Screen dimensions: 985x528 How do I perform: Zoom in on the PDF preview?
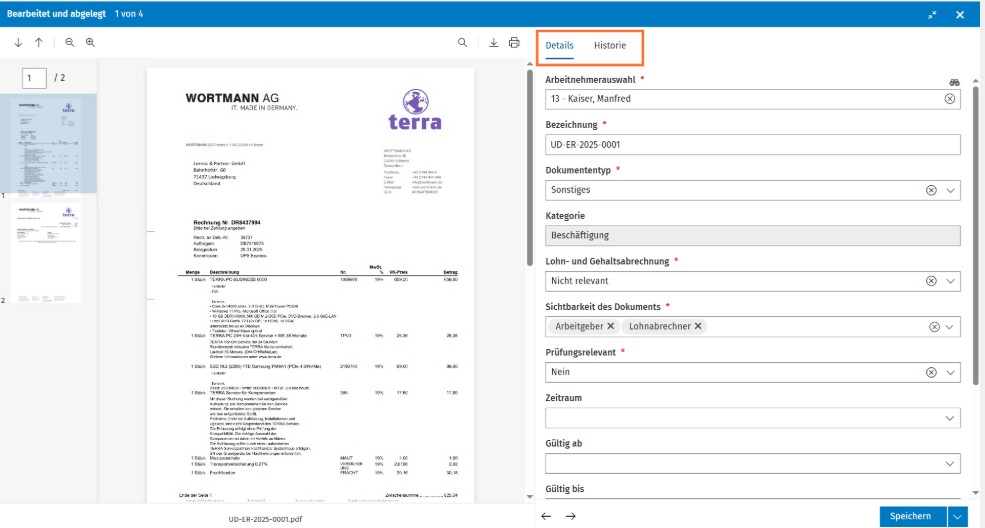[90, 43]
